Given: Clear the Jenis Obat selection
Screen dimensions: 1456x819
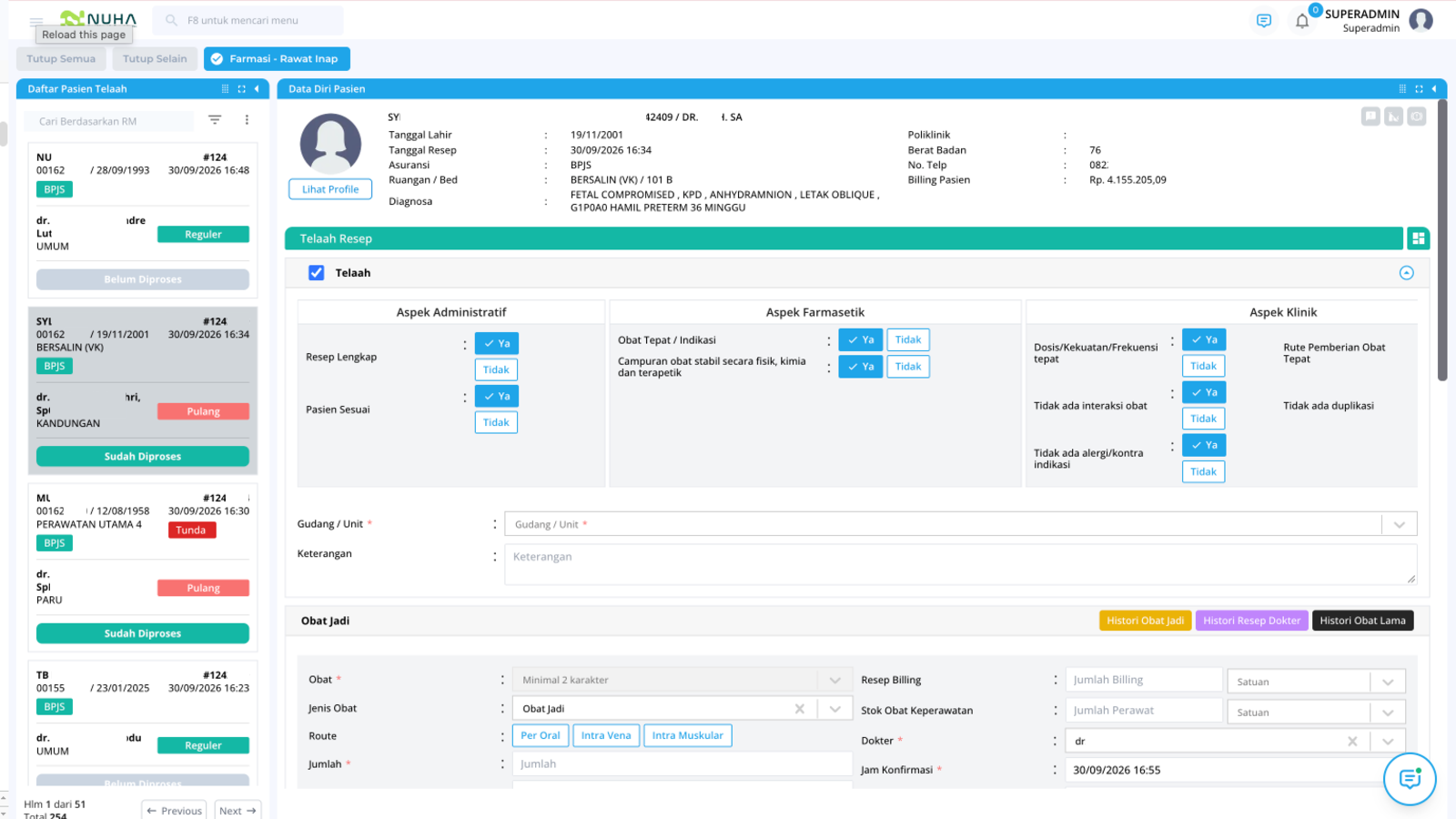Looking at the screenshot, I should pos(800,709).
